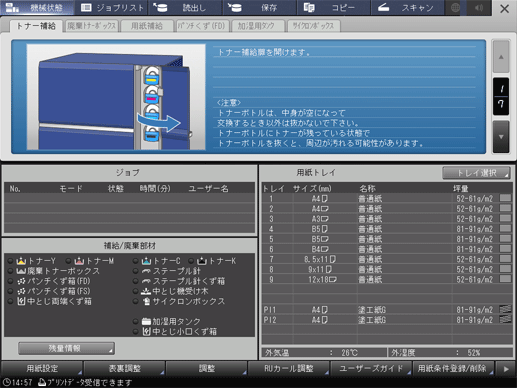The height and width of the screenshot is (388, 517).
Task: Click the 中とじ機受け木 icon
Action: 146,291
